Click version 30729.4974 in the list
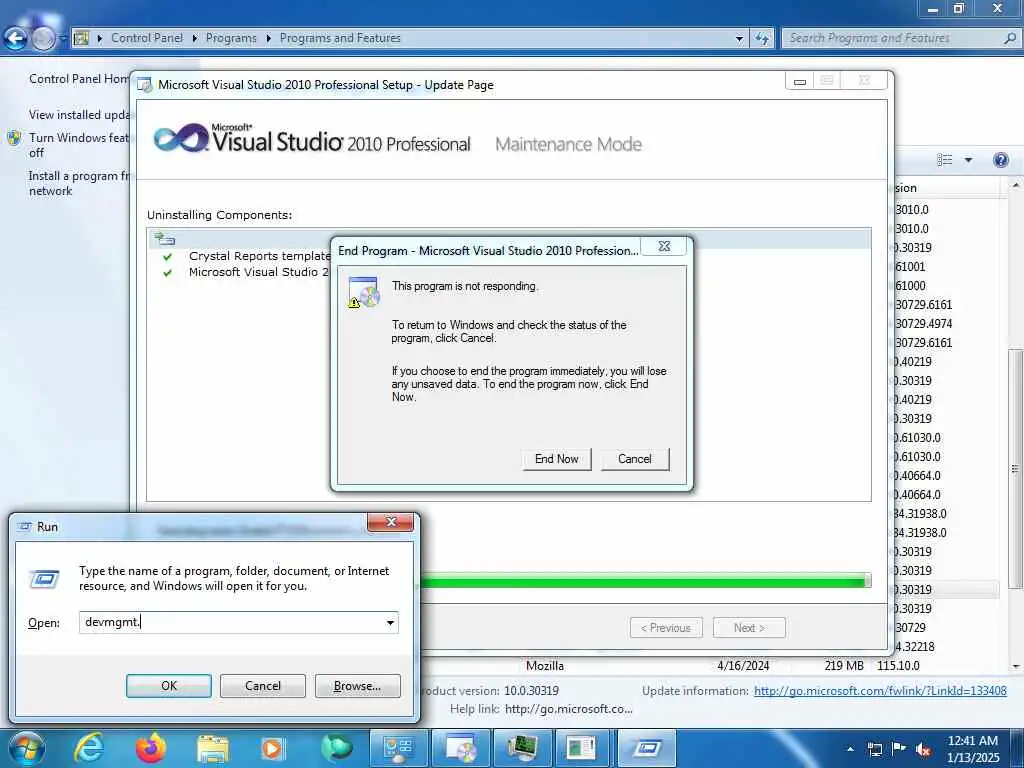This screenshot has height=768, width=1024. pyautogui.click(x=923, y=324)
